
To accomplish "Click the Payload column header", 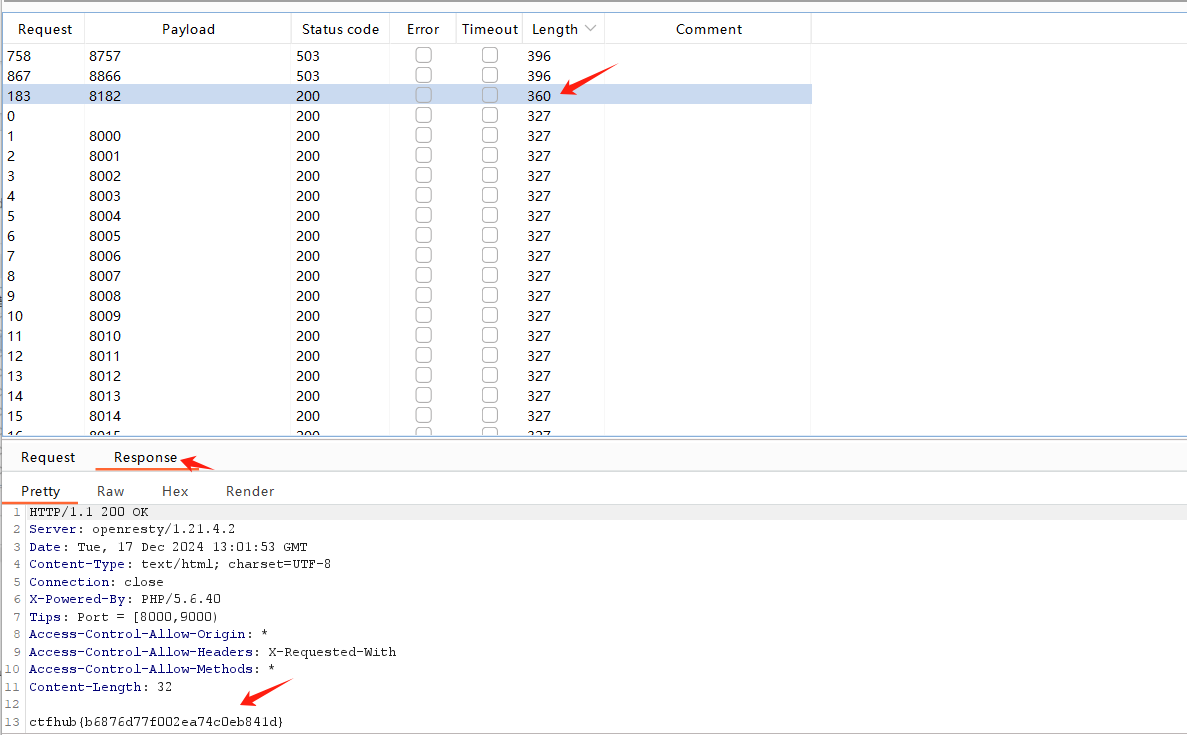I will 188,28.
